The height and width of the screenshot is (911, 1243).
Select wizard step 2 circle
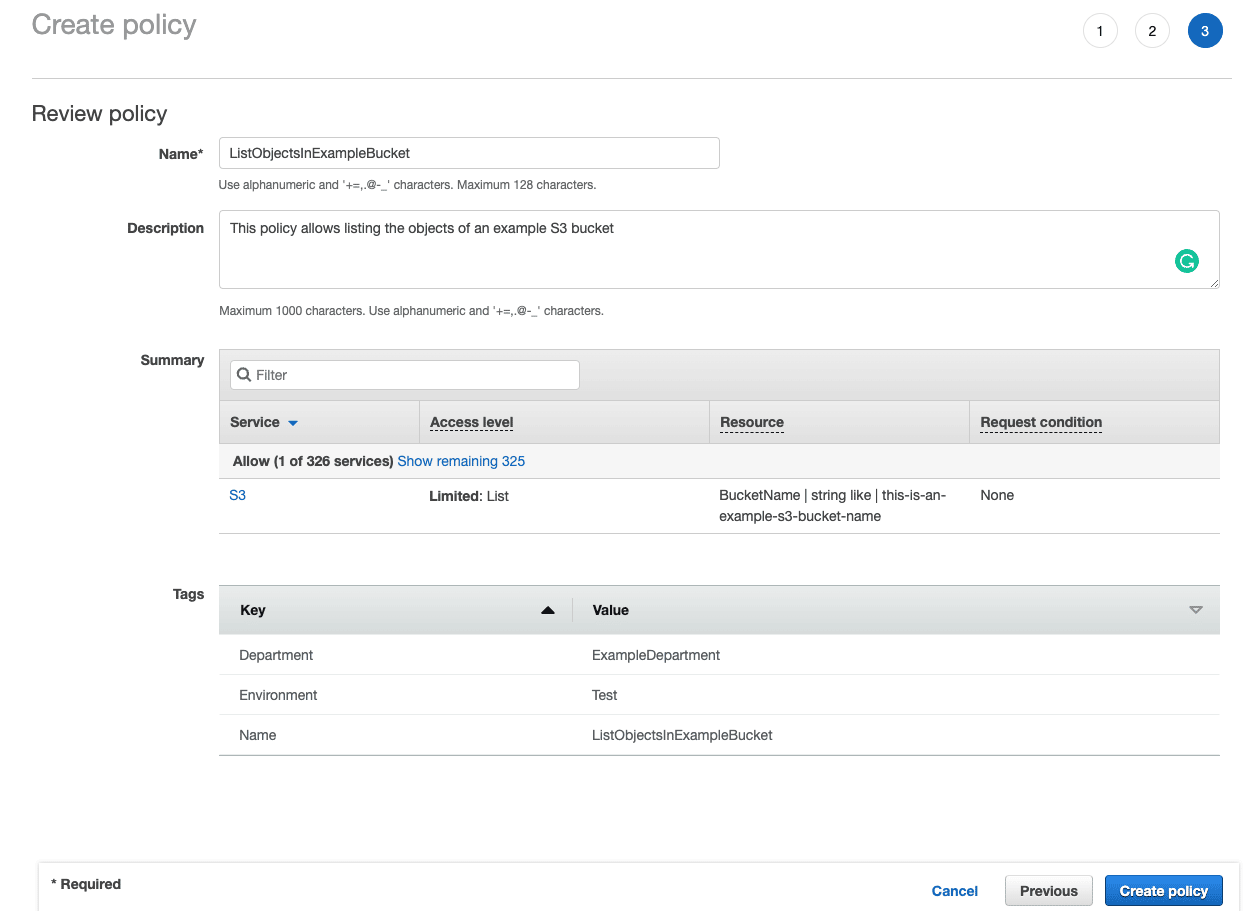(x=1152, y=30)
